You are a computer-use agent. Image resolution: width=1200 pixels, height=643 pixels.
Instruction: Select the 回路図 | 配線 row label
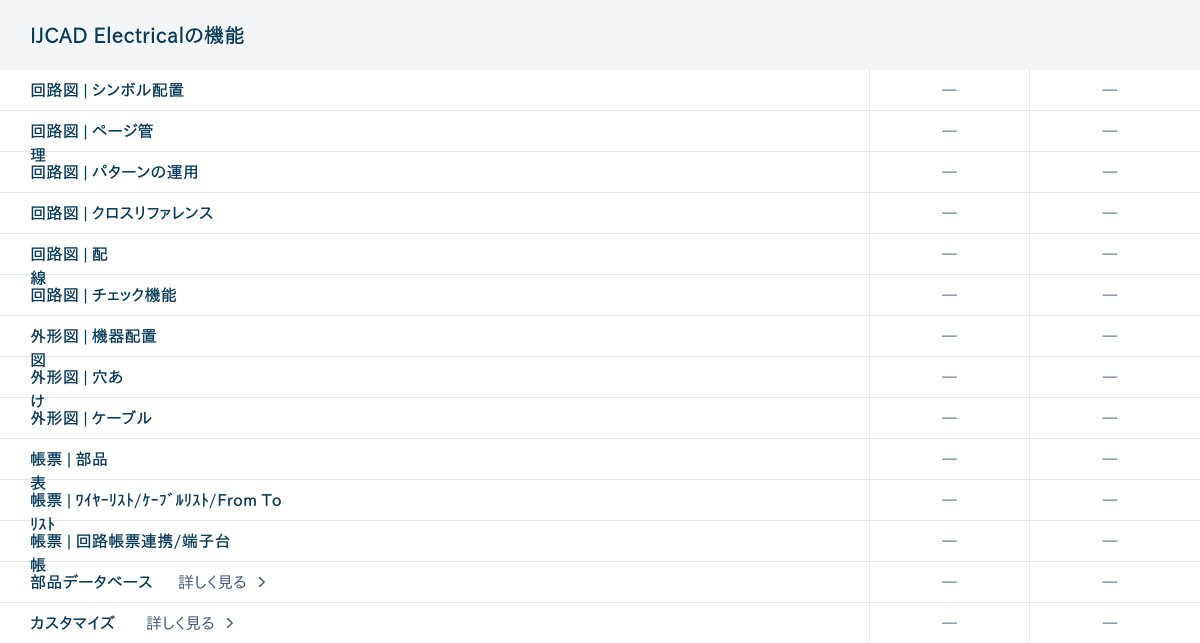69,254
